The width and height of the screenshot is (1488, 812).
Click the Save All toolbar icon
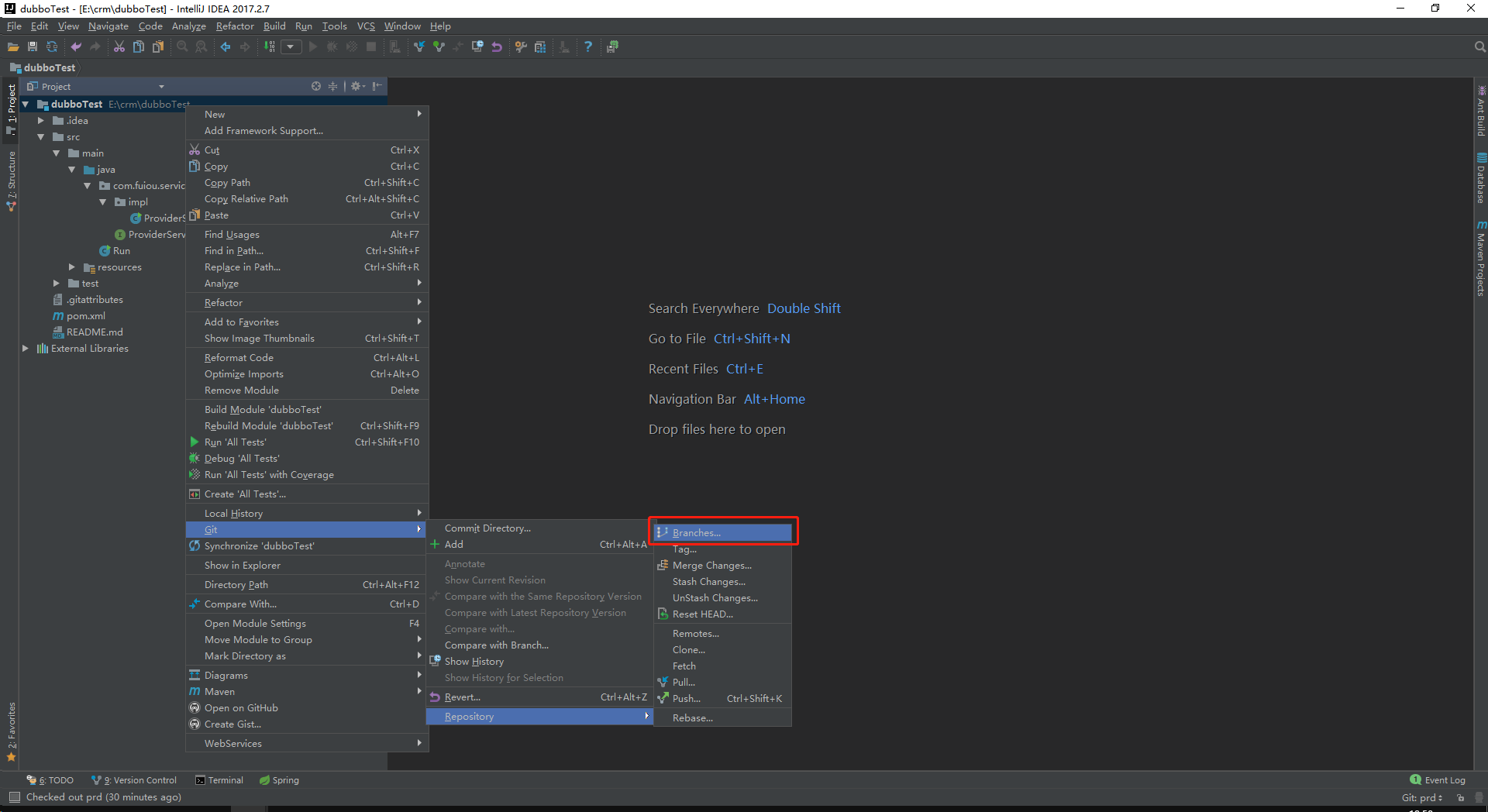33,47
